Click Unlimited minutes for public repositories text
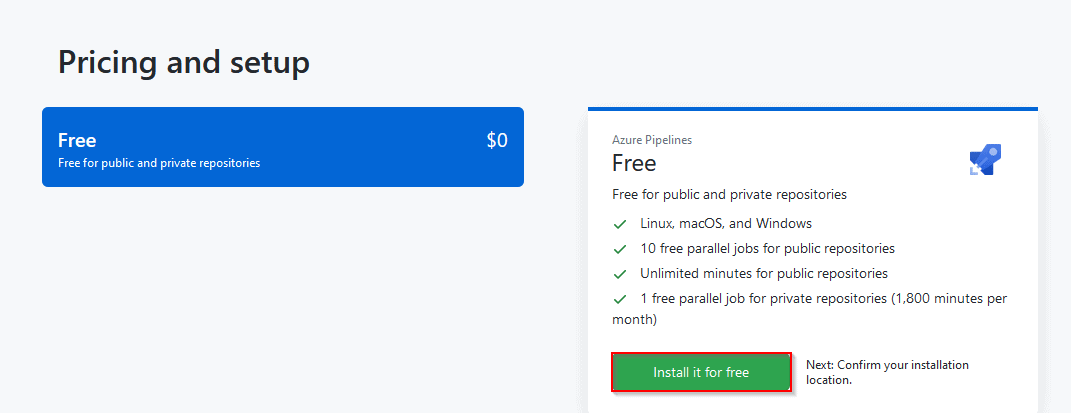This screenshot has width=1071, height=413. point(764,273)
